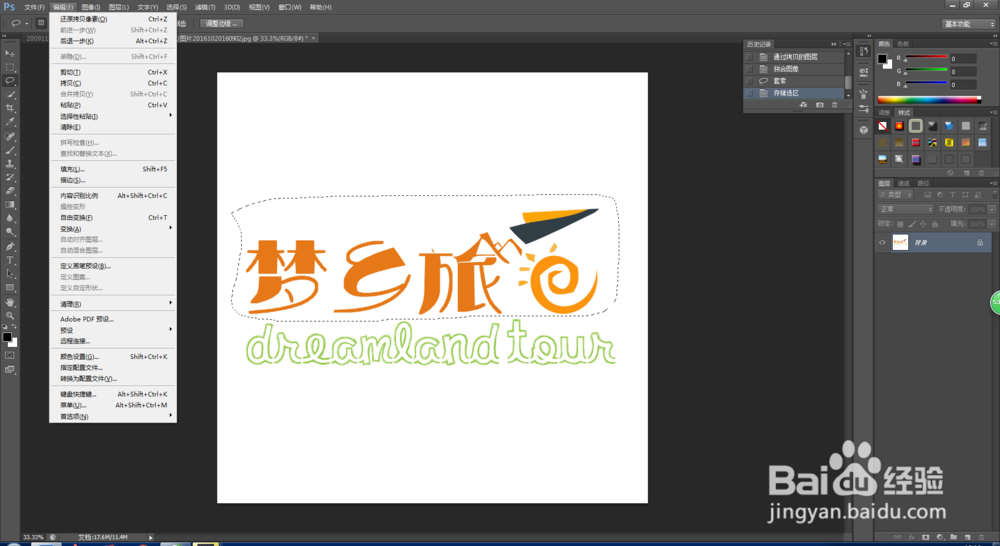Choose 填充(L) from Edit menu
The width and height of the screenshot is (1000, 546).
click(x=112, y=169)
